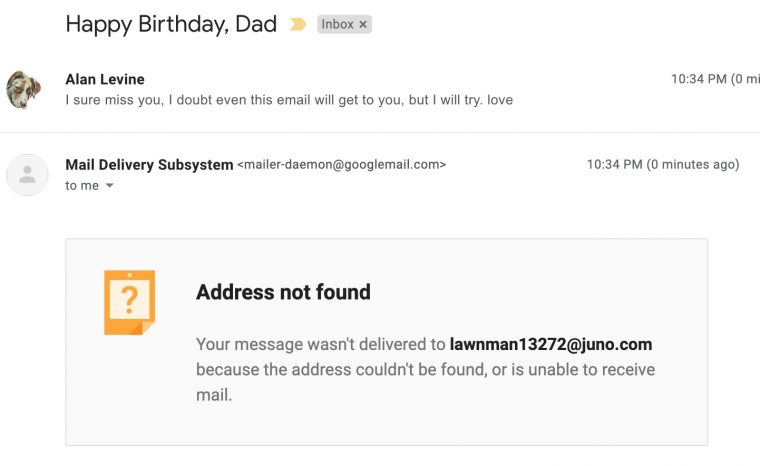Screen dimensions: 760x466
Task: Click Mail Delivery Subsystem's gray avatar icon
Action: (x=27, y=174)
